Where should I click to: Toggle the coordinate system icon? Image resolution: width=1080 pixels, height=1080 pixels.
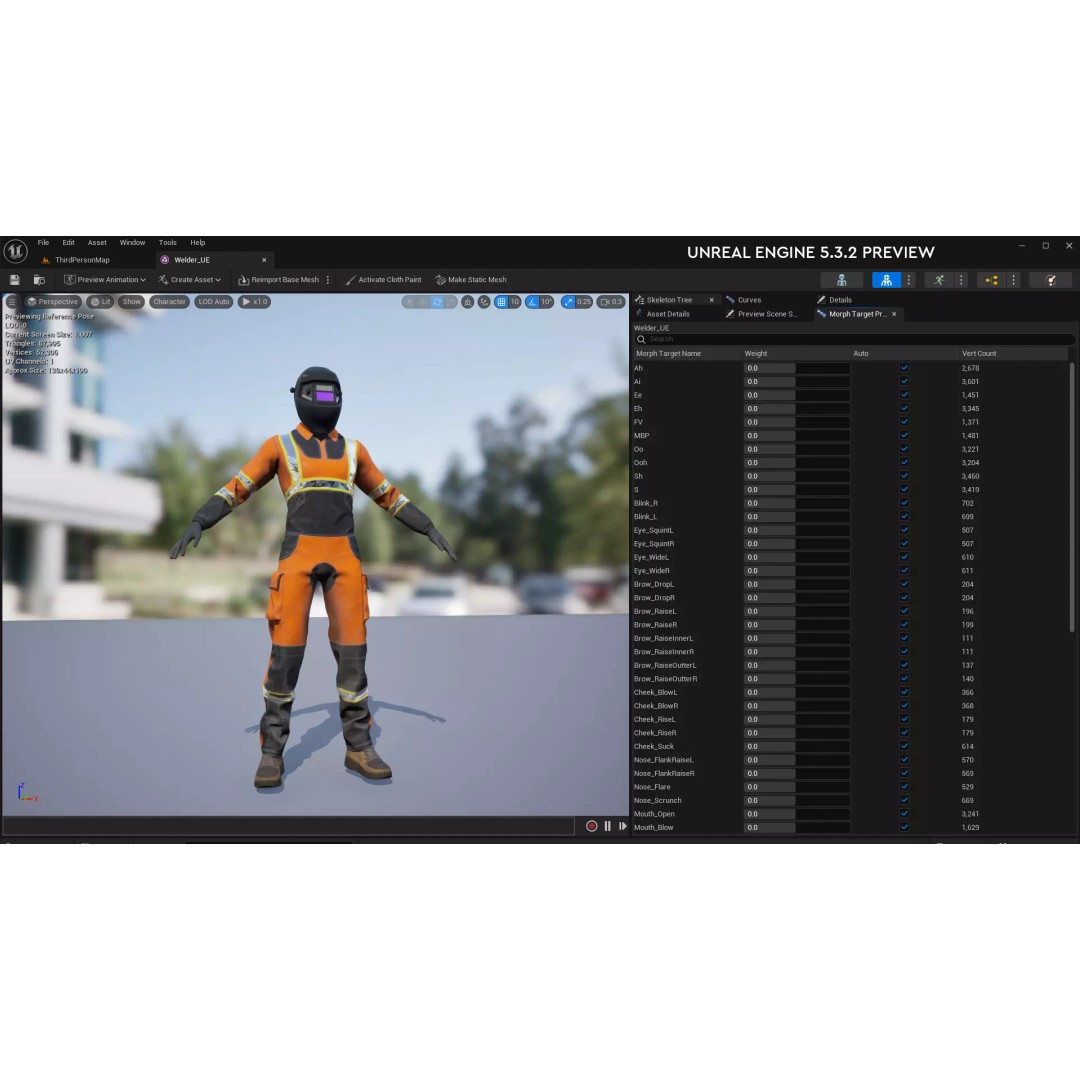coord(468,302)
